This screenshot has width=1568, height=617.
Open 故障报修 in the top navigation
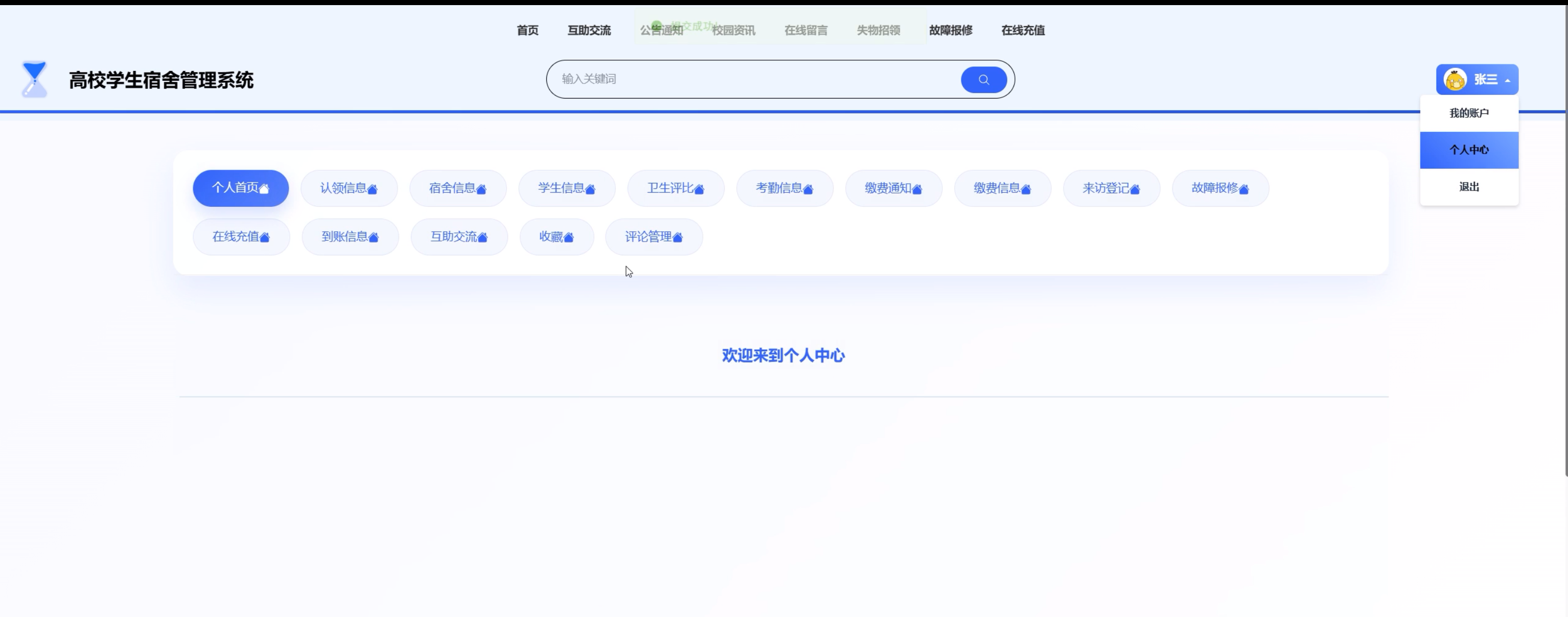951,31
